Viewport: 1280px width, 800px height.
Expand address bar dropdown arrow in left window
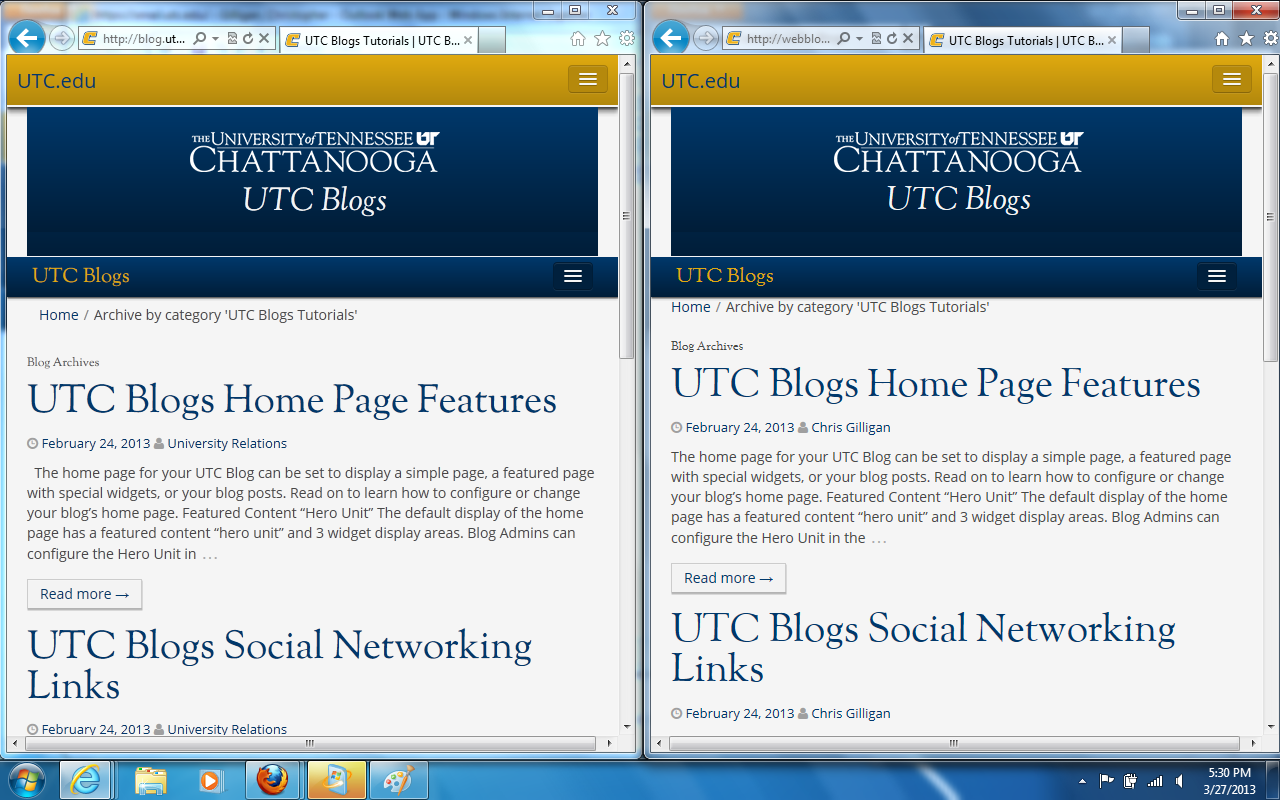tap(215, 39)
